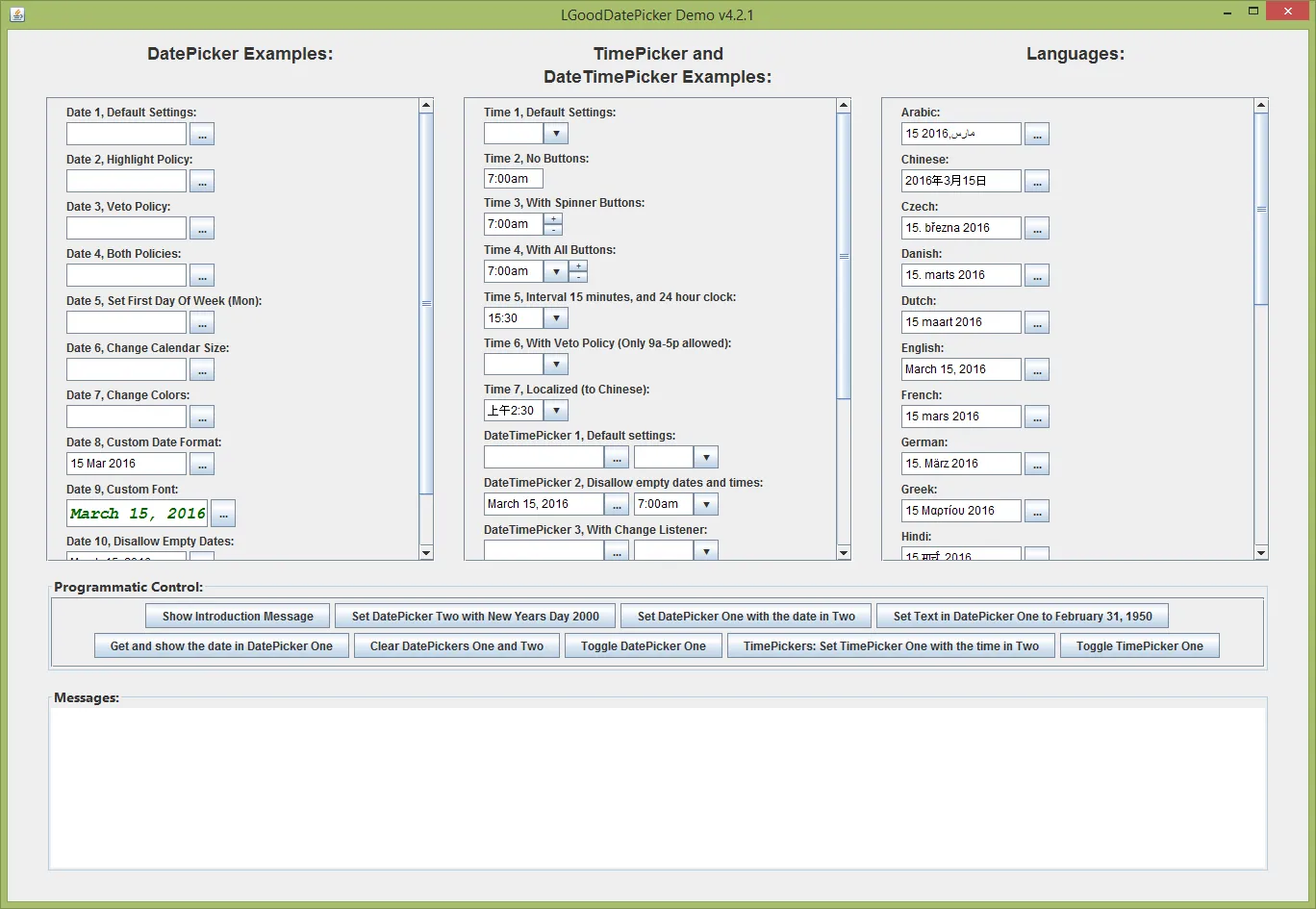Open calendar button for DateTimePicker 2

click(x=618, y=504)
